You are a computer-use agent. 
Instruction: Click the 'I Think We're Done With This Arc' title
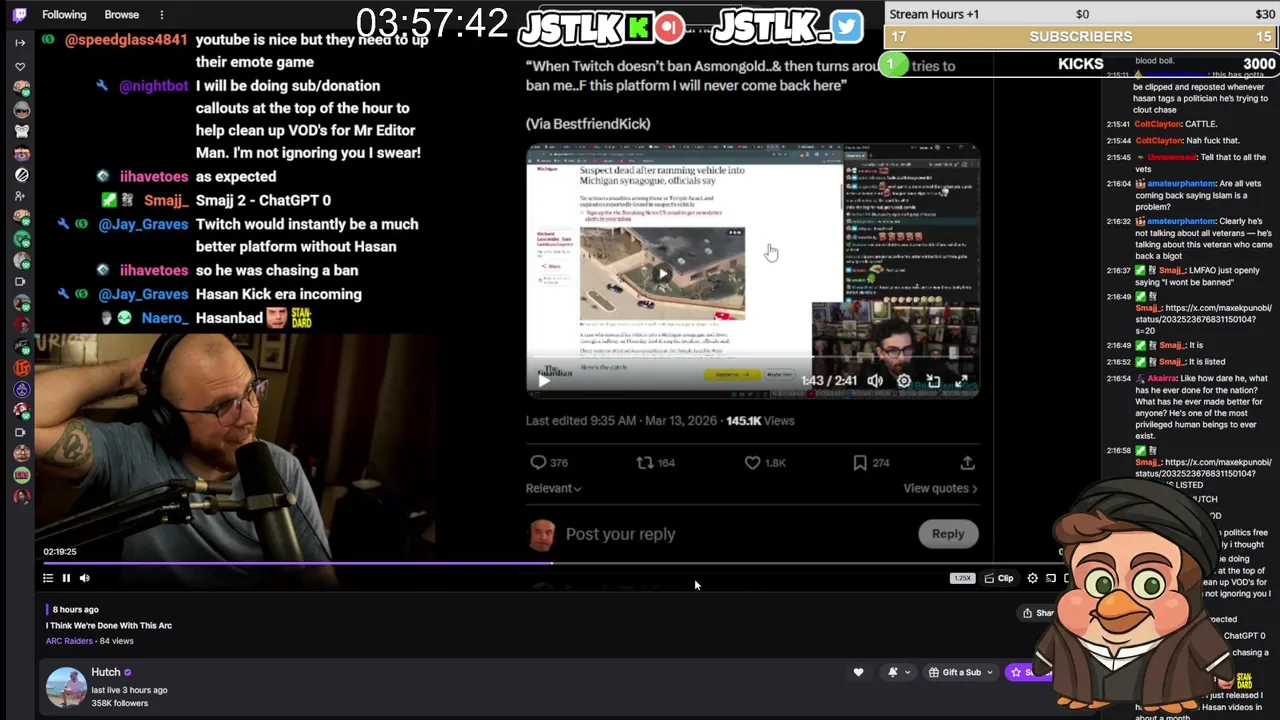[109, 625]
